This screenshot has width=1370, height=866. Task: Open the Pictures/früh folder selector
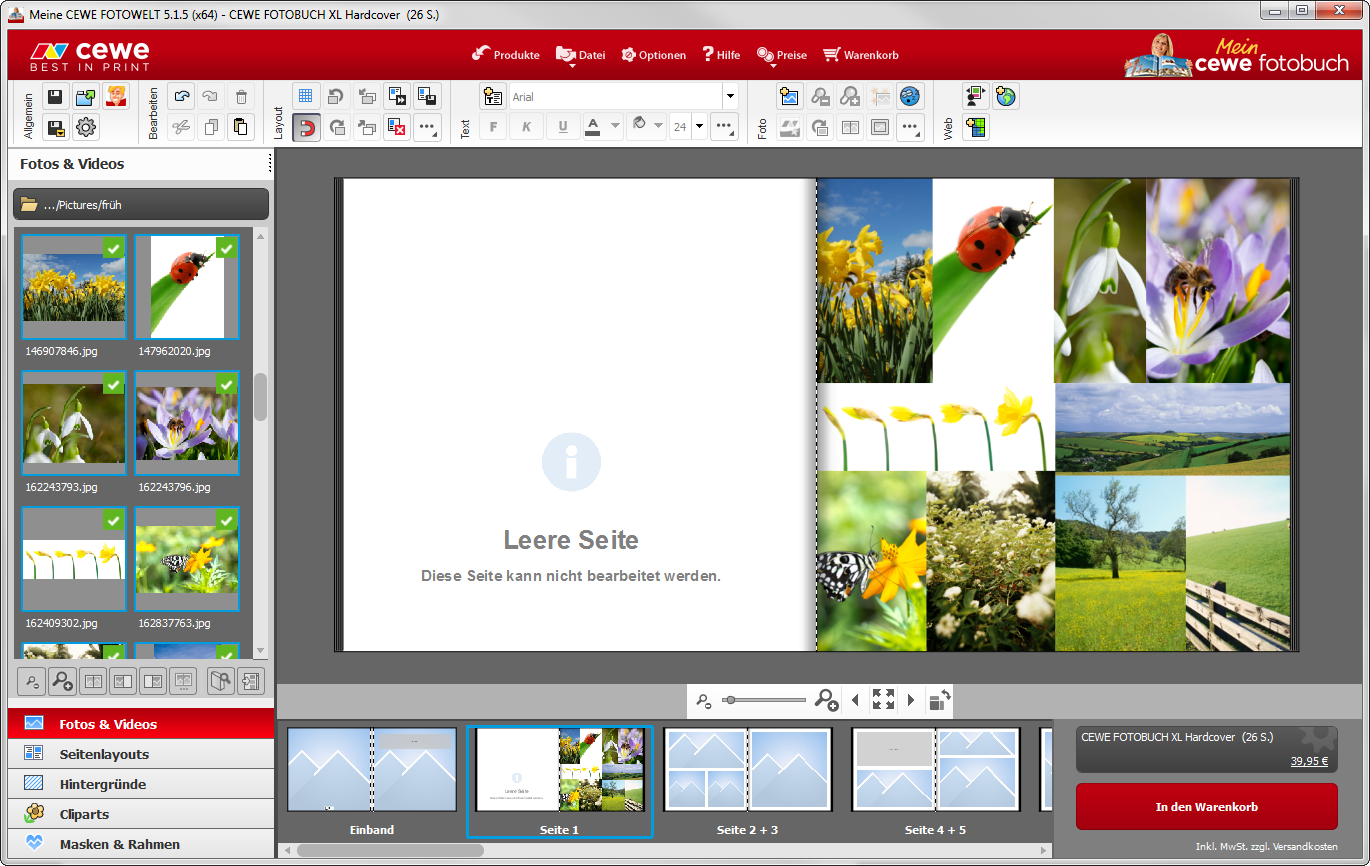pos(141,204)
